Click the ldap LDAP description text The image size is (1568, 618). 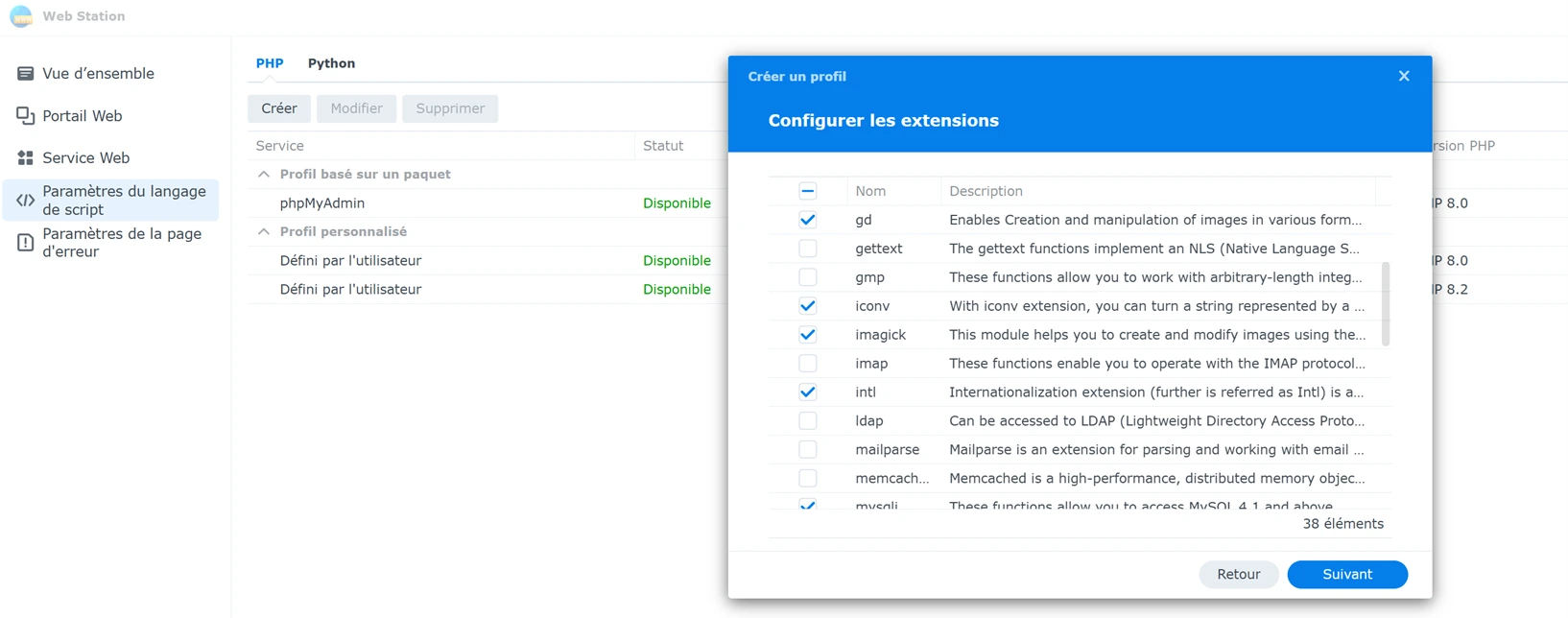coord(1157,421)
